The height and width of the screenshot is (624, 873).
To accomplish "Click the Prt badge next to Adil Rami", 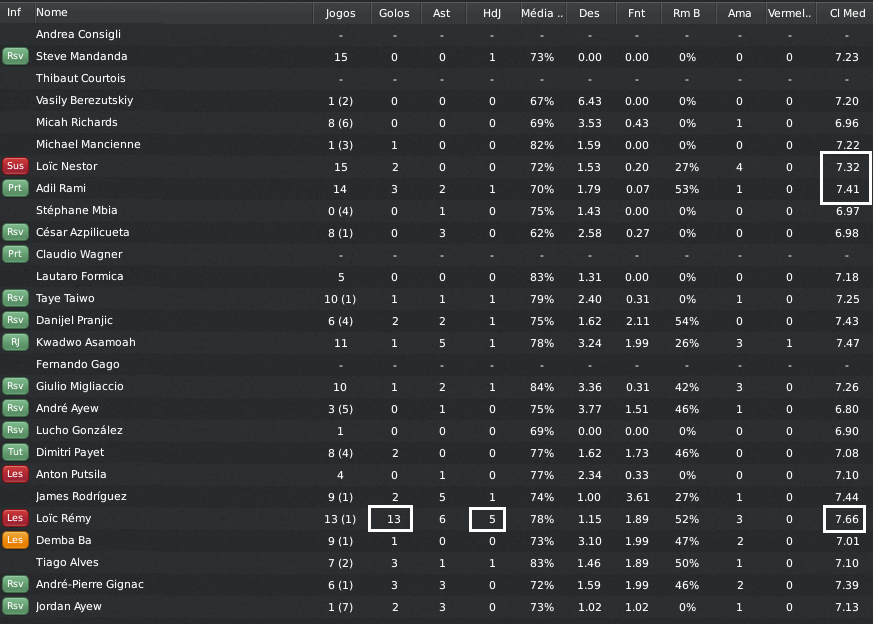I will pyautogui.click(x=15, y=188).
